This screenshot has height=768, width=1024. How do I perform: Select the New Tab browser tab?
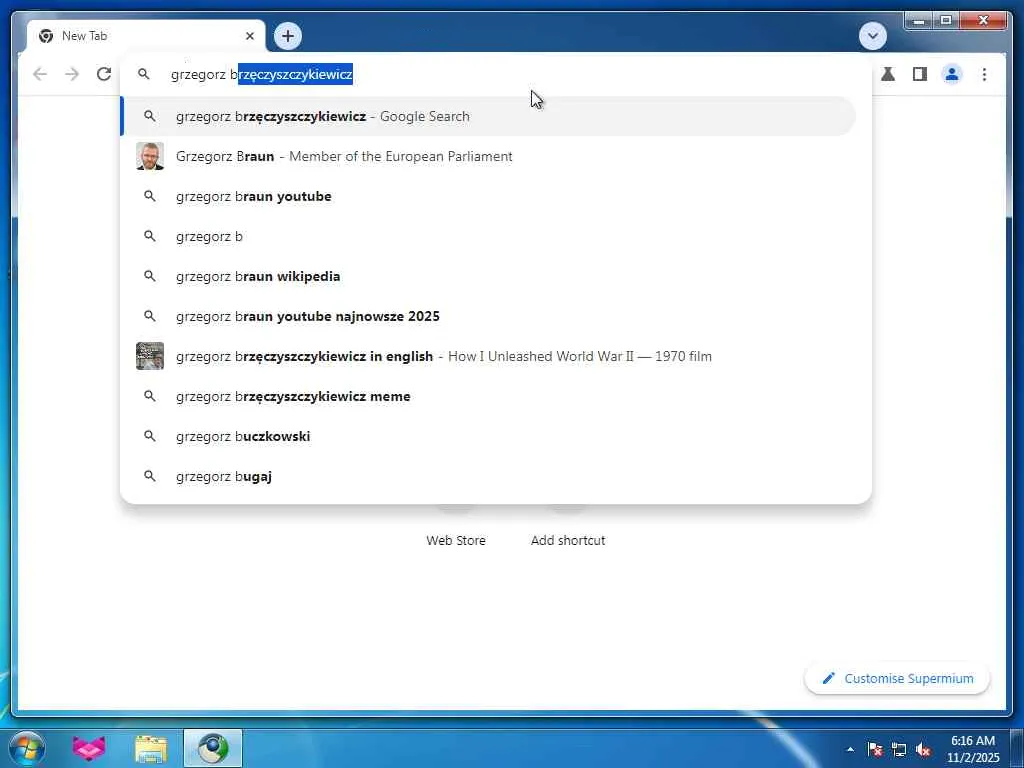tap(146, 36)
